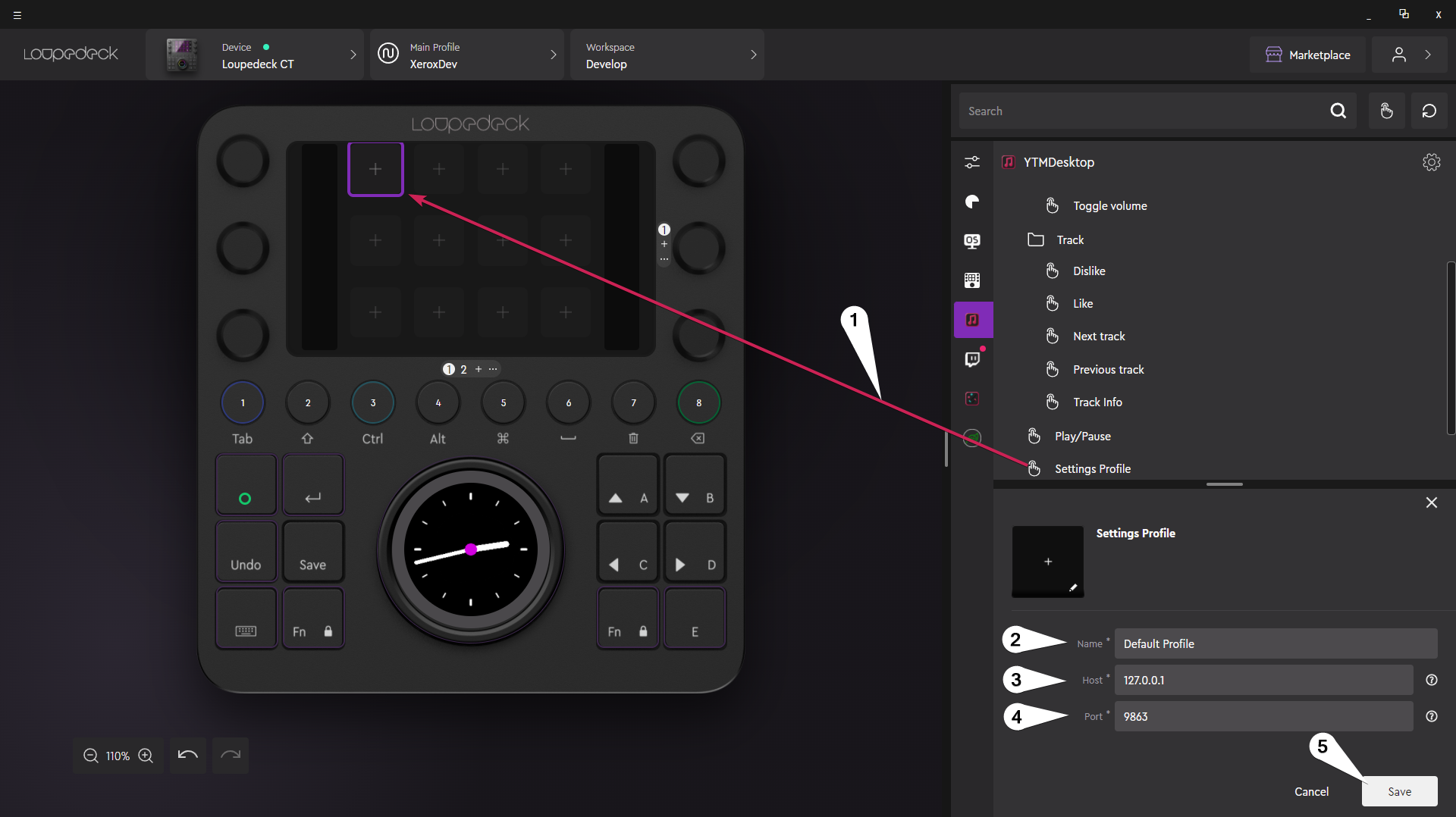The image size is (1456, 817).
Task: Click the Port field 9863
Action: pos(1263,716)
